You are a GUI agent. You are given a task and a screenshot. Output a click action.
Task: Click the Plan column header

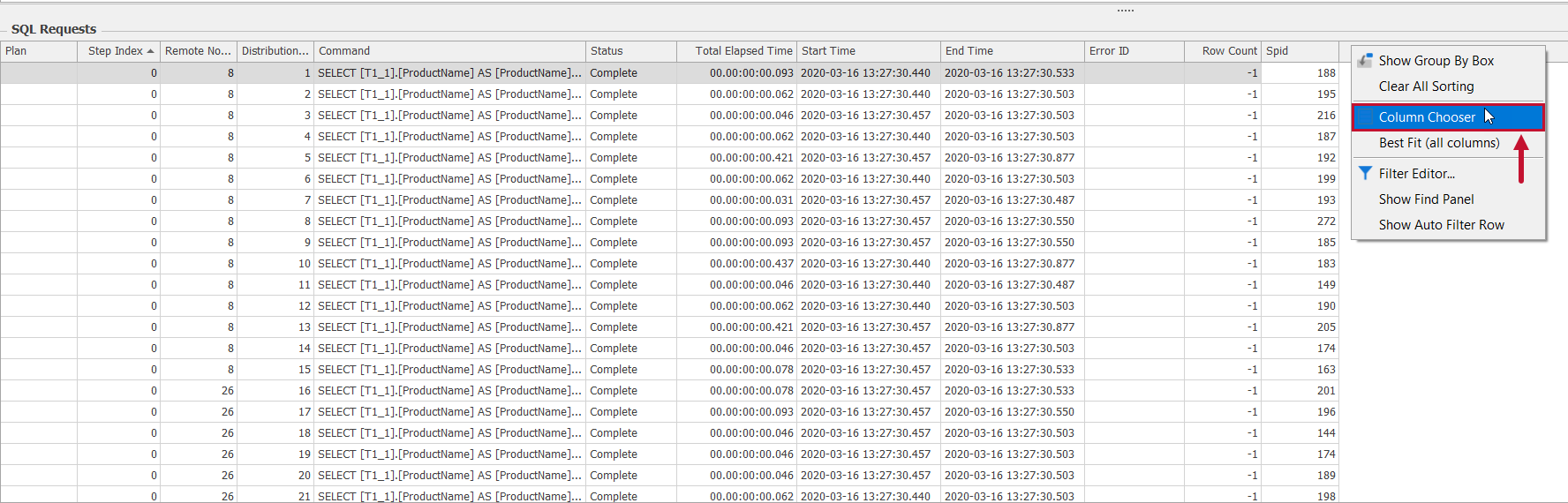click(x=38, y=51)
